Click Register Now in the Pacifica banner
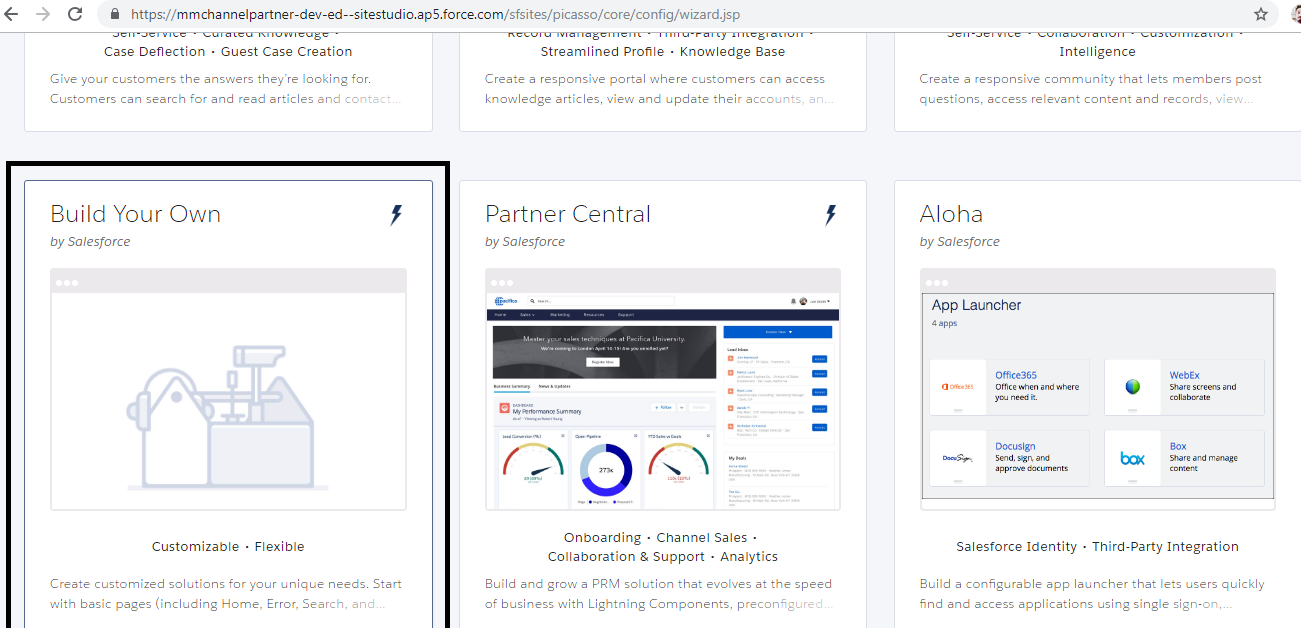This screenshot has height=628, width=1301. point(603,362)
